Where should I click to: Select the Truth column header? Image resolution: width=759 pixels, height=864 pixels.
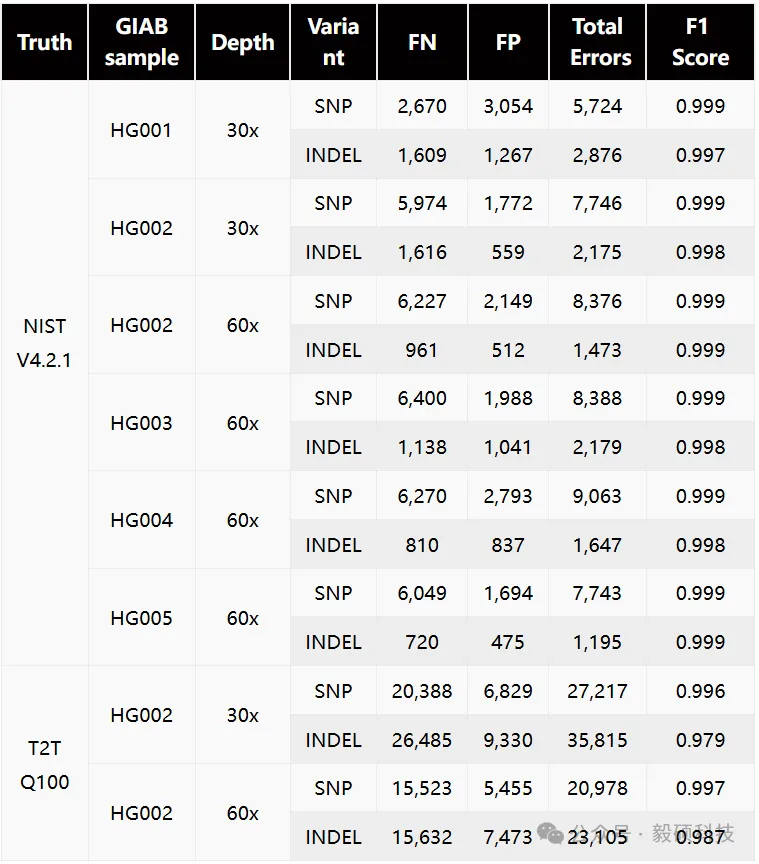point(45,42)
